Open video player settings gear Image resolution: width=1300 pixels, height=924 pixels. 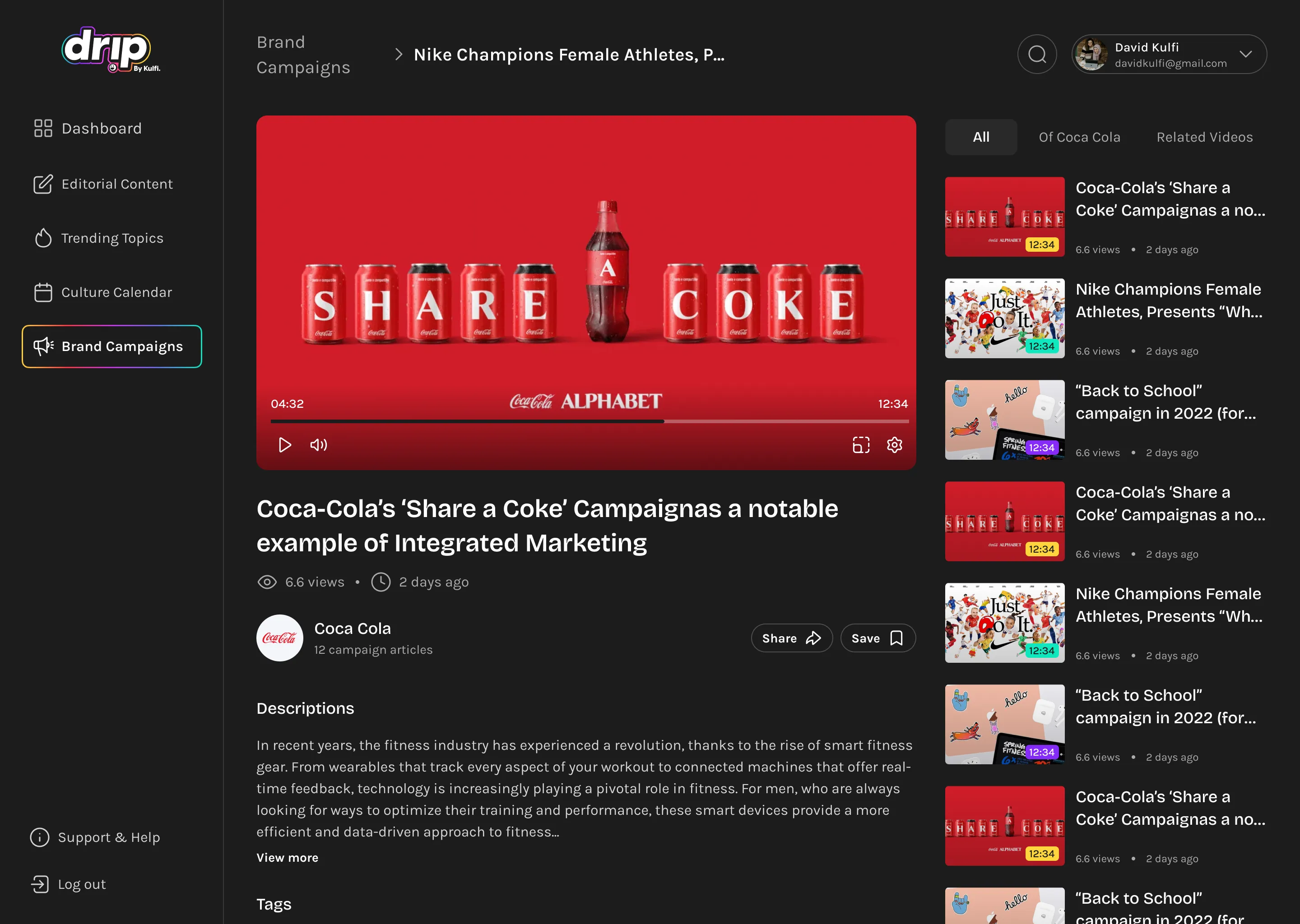pyautogui.click(x=895, y=445)
